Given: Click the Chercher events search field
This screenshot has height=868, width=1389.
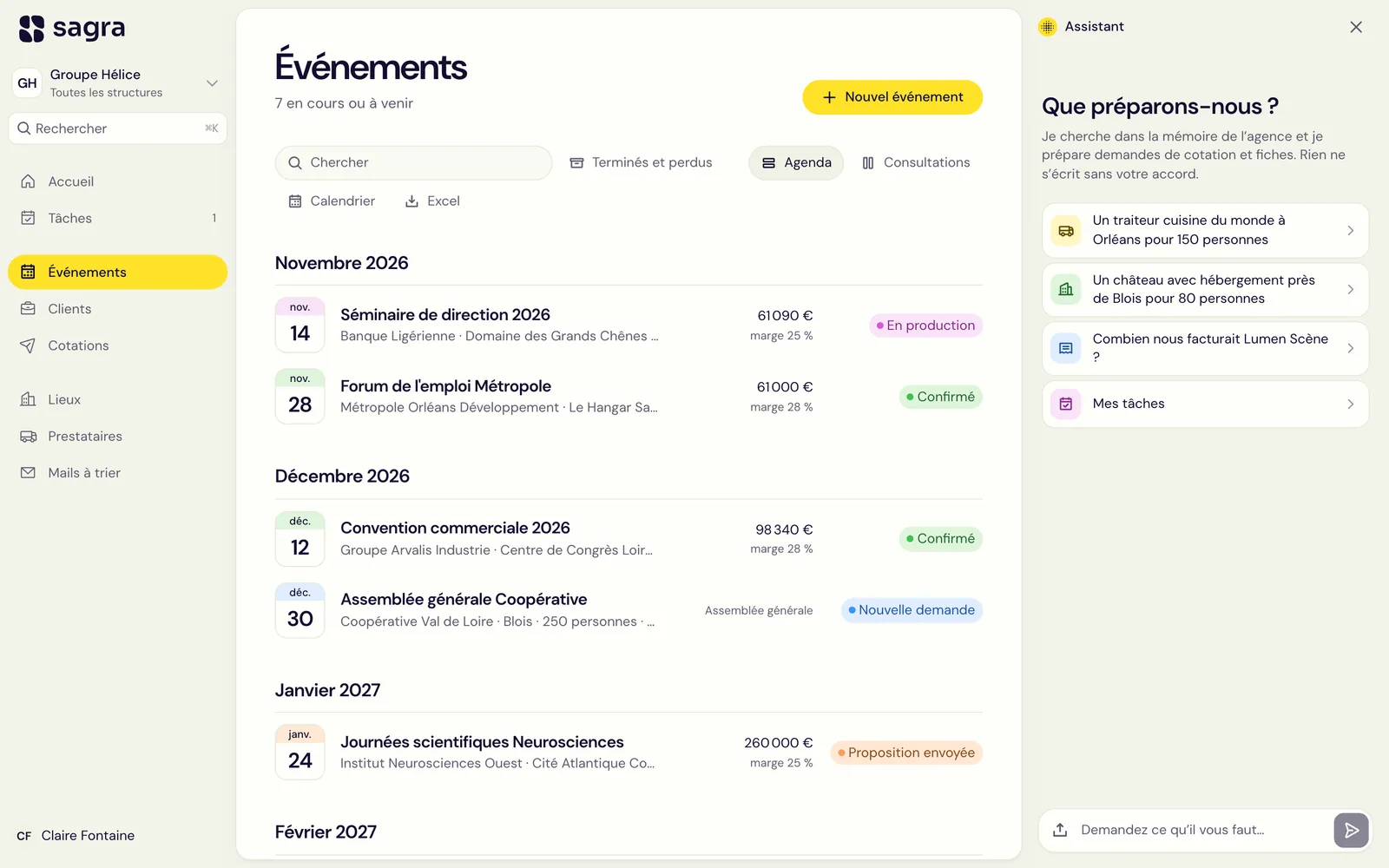Looking at the screenshot, I should [413, 163].
